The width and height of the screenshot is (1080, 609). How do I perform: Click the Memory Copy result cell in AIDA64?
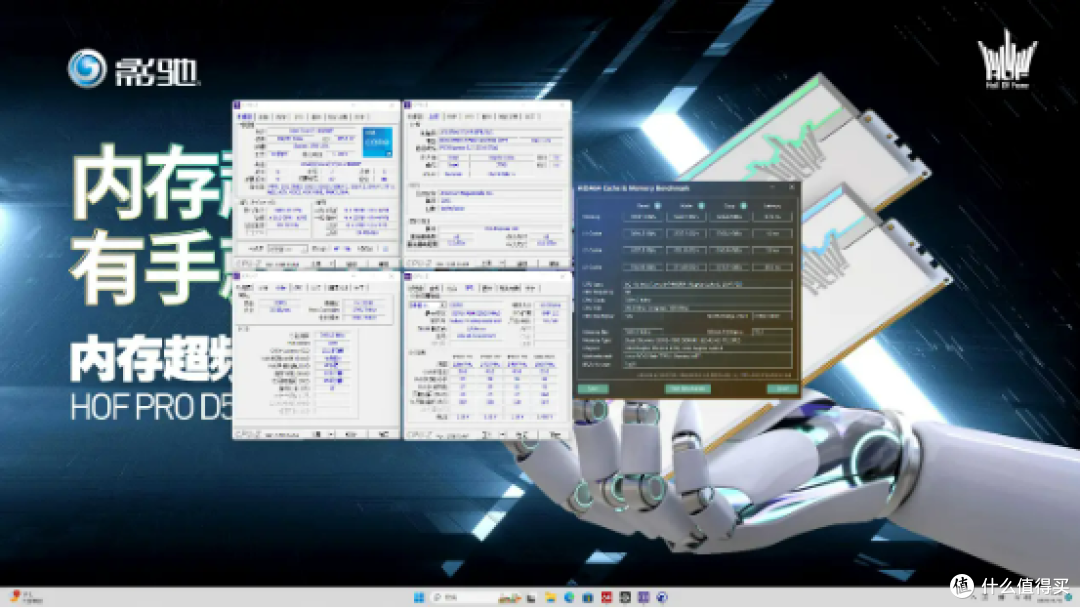[729, 217]
